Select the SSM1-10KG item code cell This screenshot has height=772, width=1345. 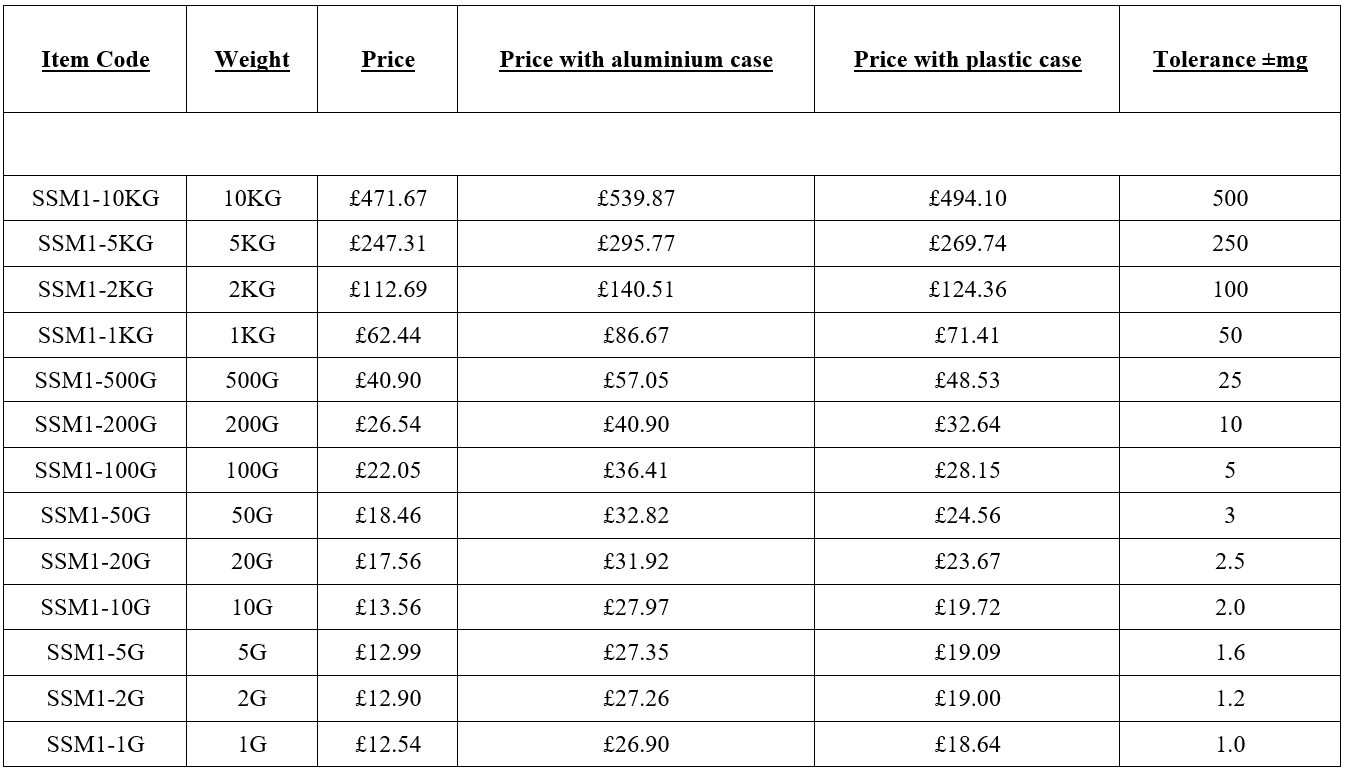pos(95,198)
